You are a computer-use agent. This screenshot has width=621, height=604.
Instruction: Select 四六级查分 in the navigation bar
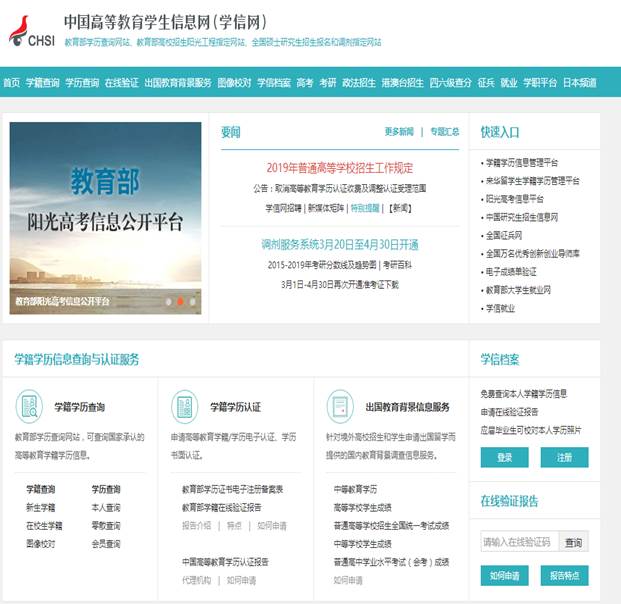point(450,82)
